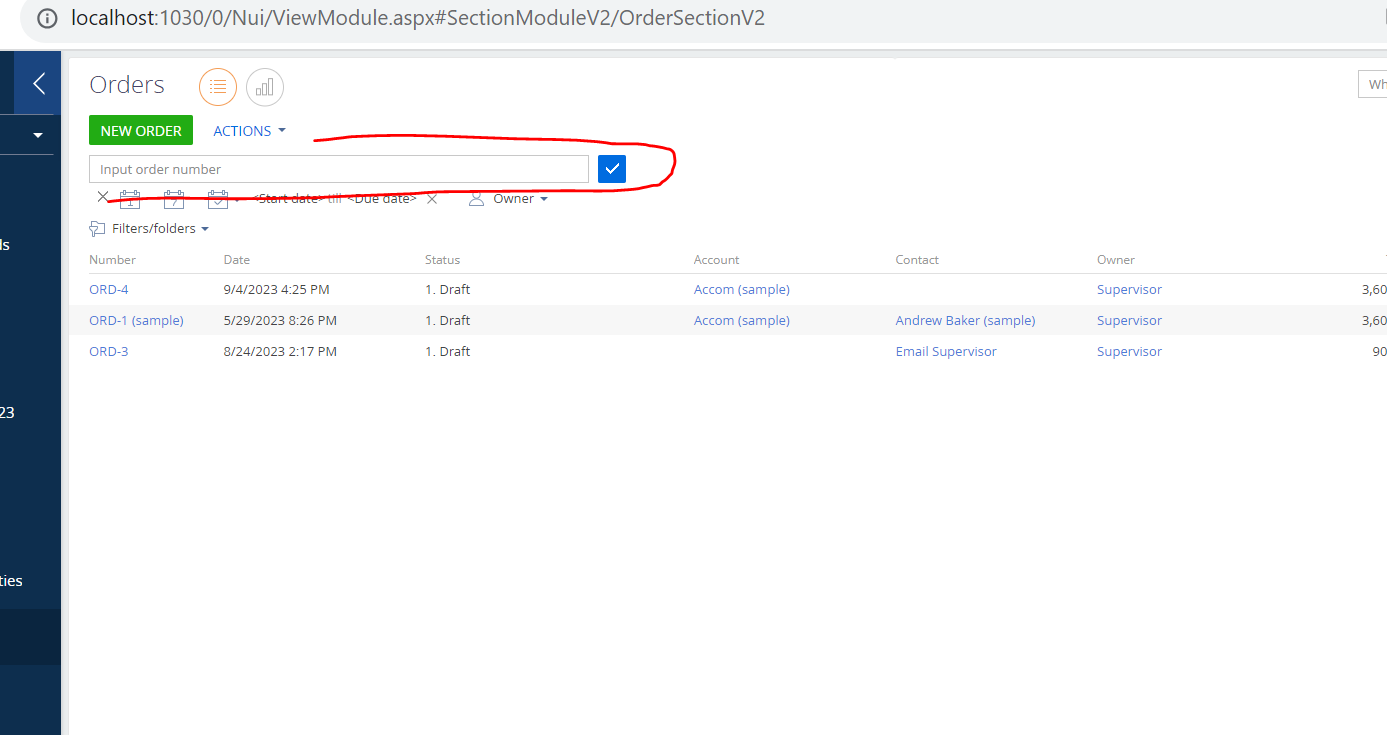This screenshot has width=1387, height=735.
Task: Clear the Start date till Due date filter
Action: coord(432,198)
